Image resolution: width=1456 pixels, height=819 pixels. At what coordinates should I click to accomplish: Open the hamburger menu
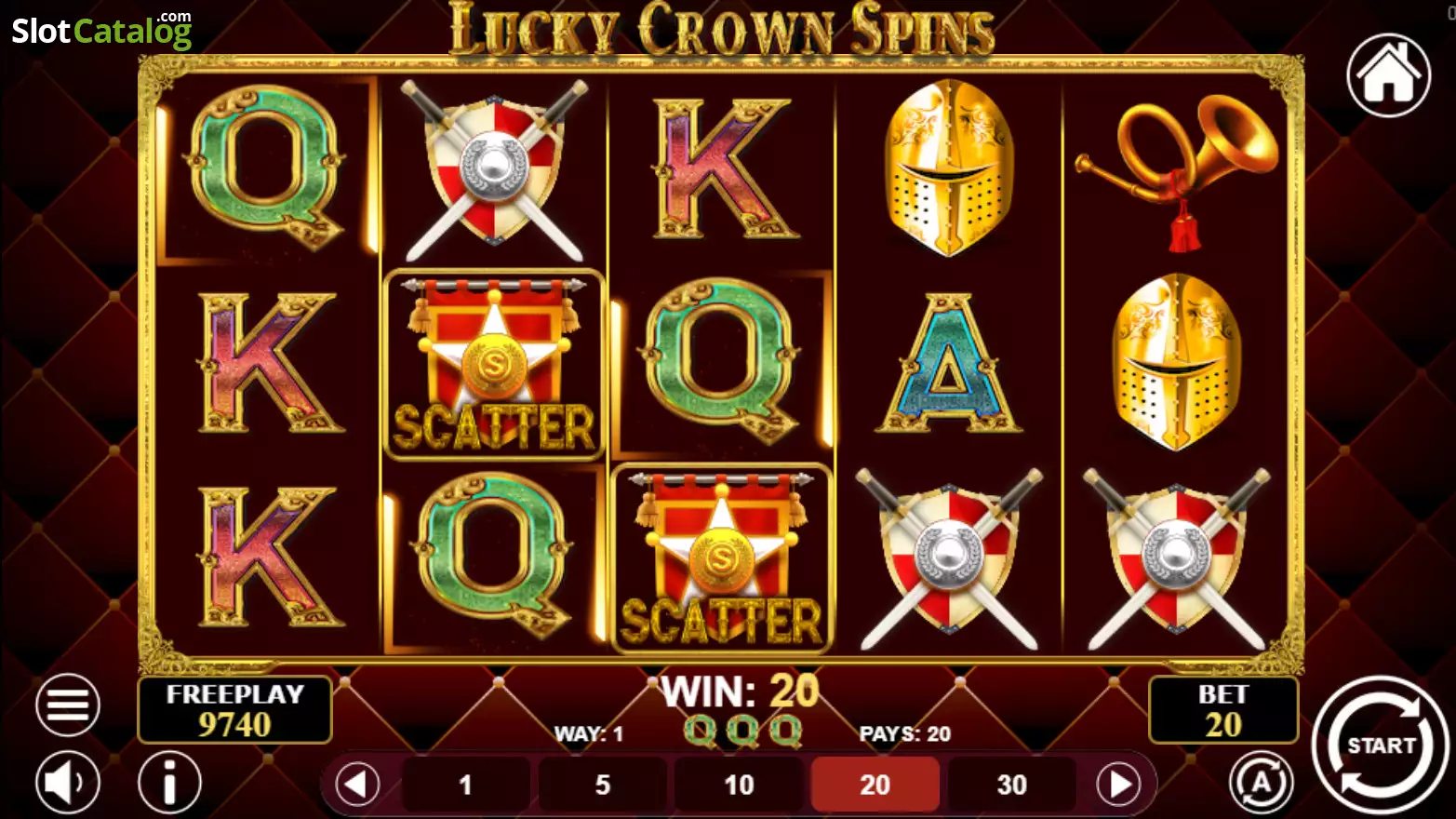(68, 705)
